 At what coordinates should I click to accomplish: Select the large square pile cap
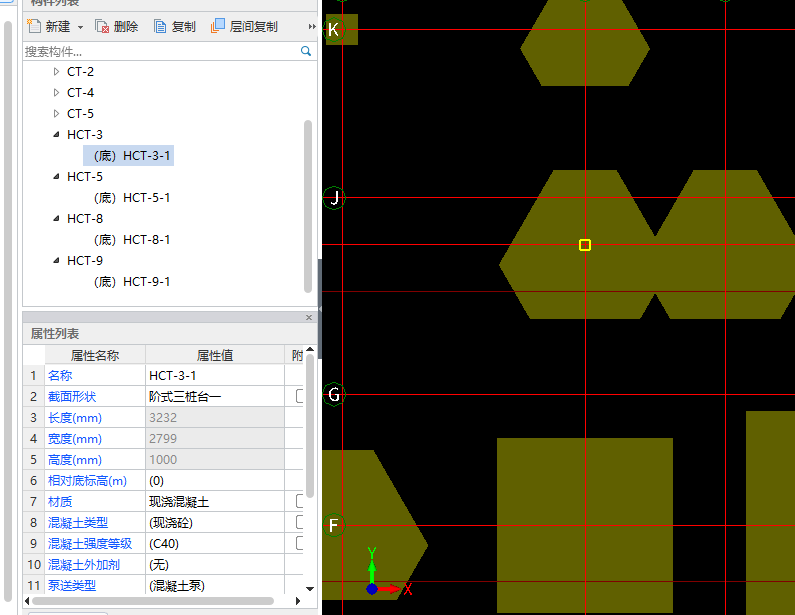585,525
